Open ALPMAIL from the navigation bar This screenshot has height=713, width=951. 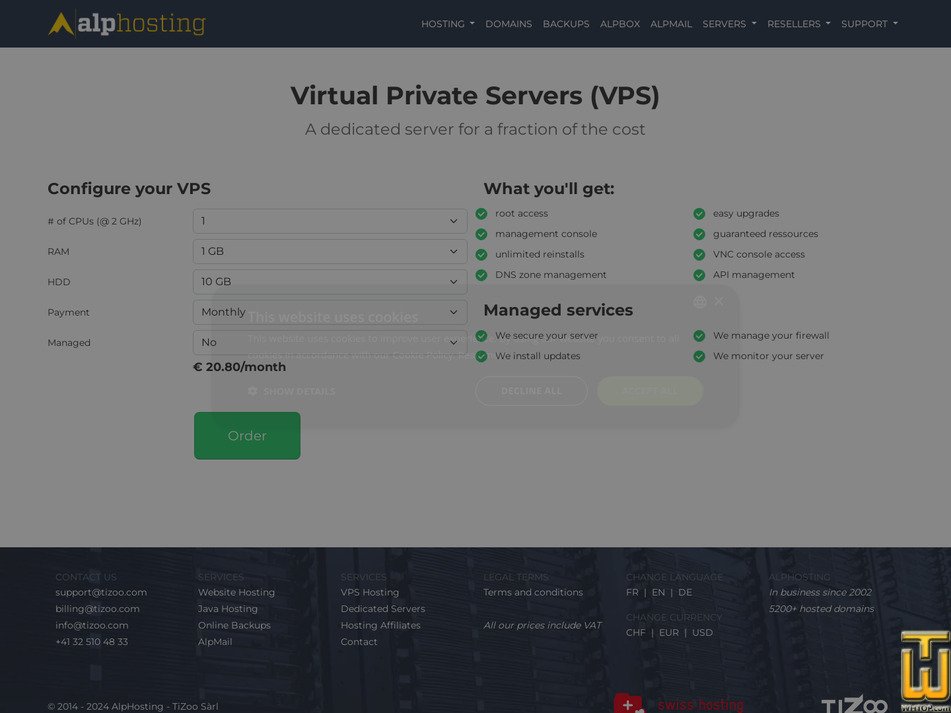(x=671, y=24)
